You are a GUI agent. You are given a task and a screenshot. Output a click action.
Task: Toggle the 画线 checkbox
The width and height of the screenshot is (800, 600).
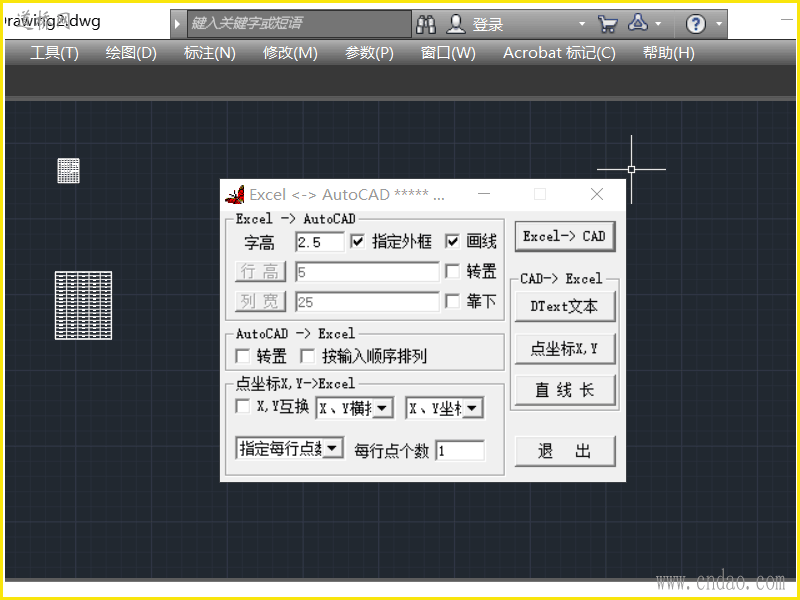pyautogui.click(x=452, y=241)
